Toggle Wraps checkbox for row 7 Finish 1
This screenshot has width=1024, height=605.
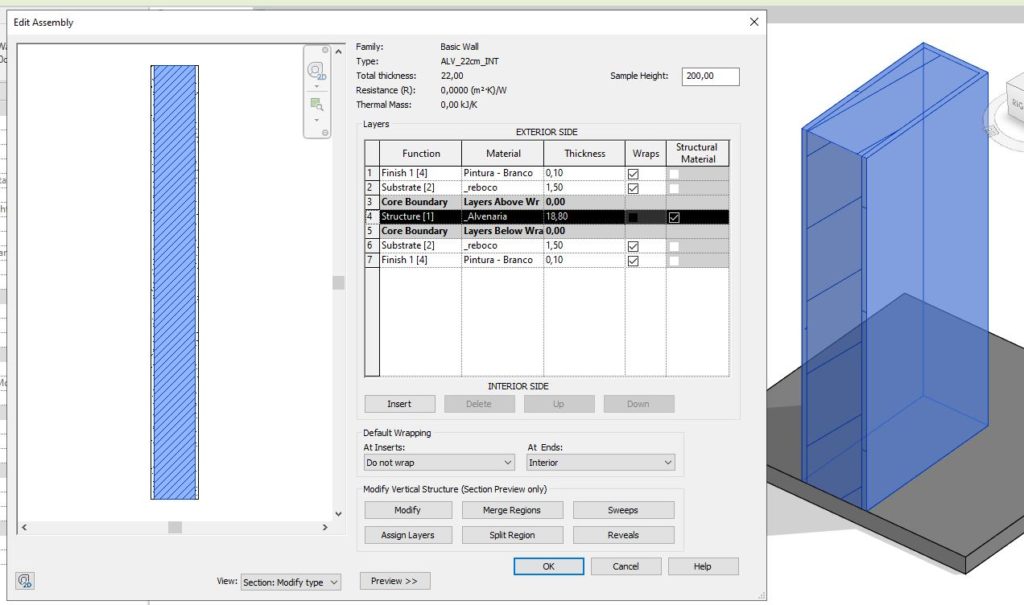[x=633, y=261]
